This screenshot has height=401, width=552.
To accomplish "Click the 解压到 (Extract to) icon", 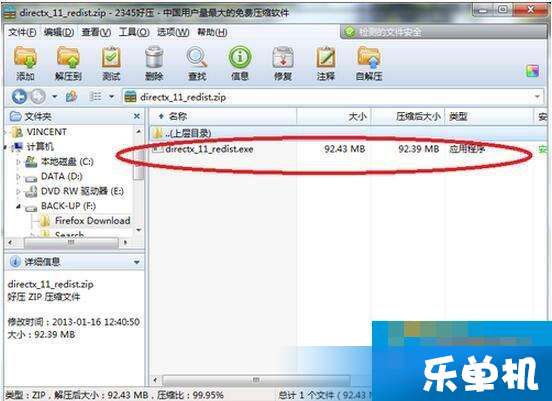I will click(x=68, y=63).
